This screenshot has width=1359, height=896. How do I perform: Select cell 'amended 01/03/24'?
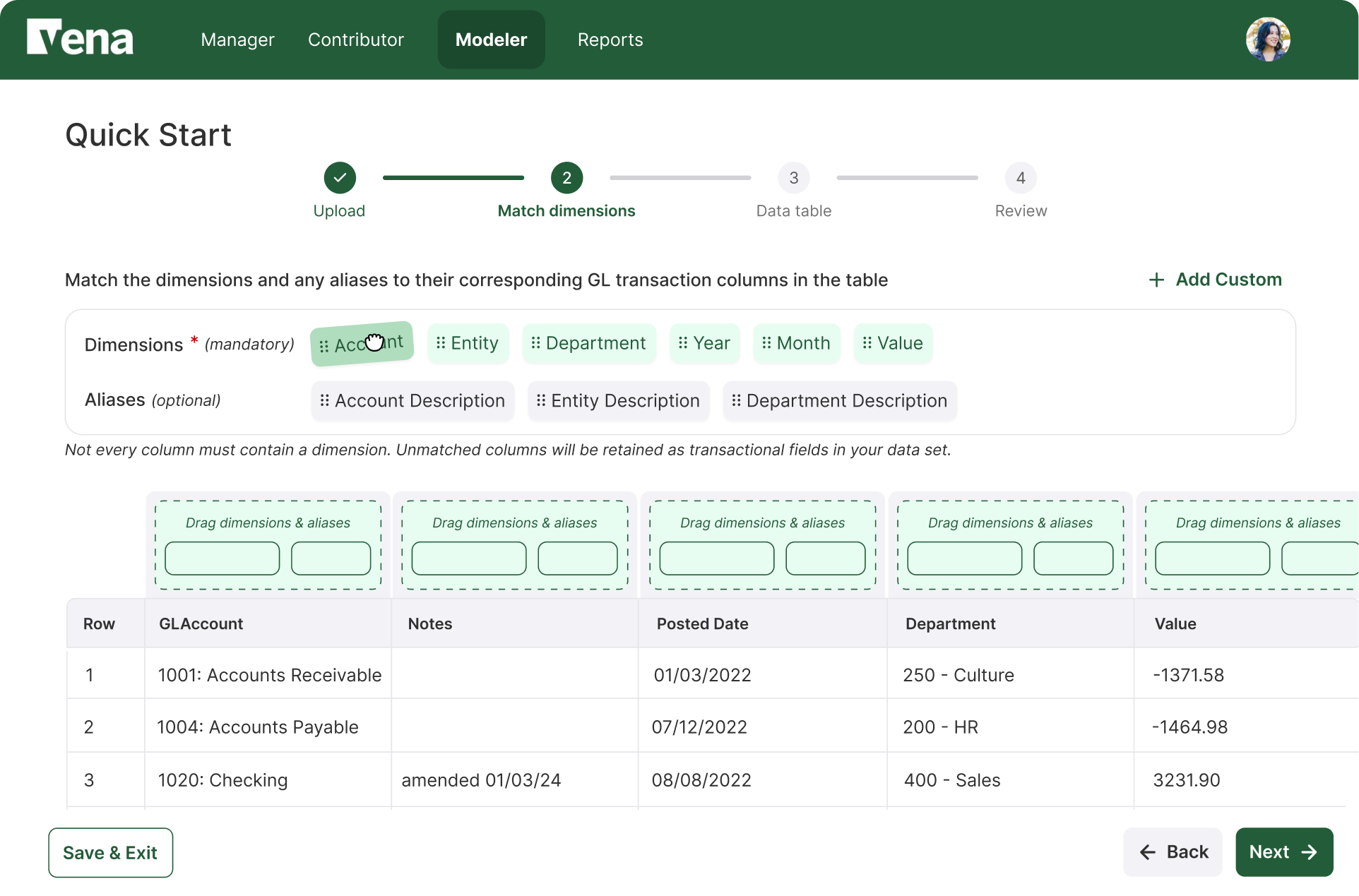[515, 780]
